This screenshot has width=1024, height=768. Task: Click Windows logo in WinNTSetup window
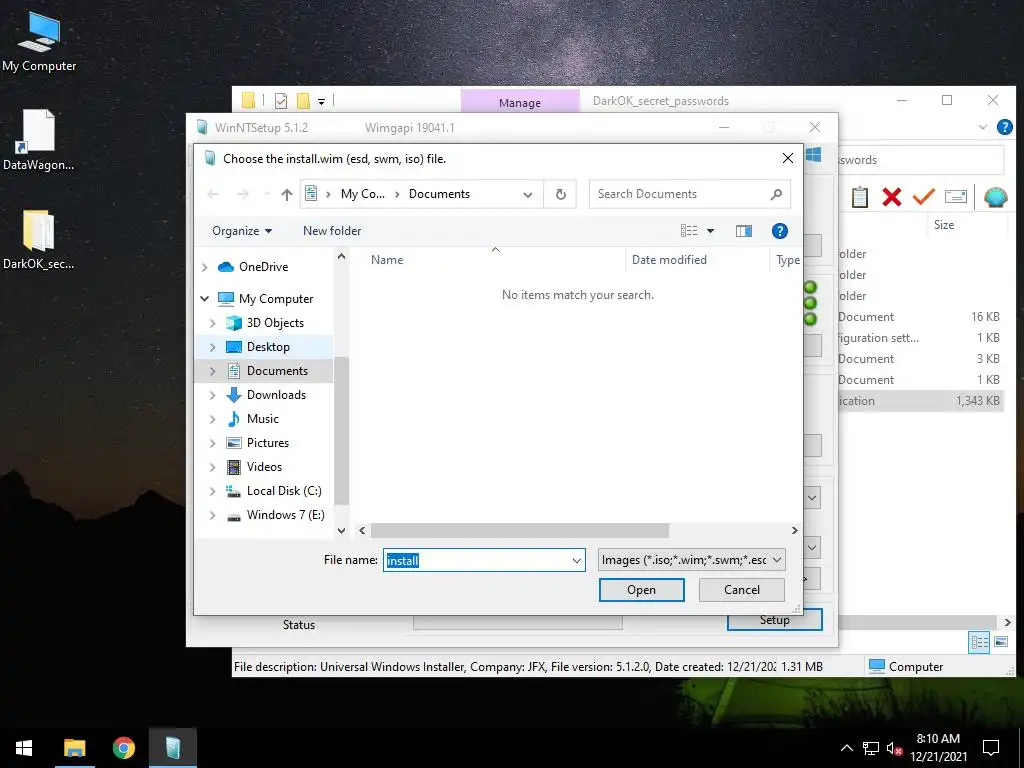[813, 155]
